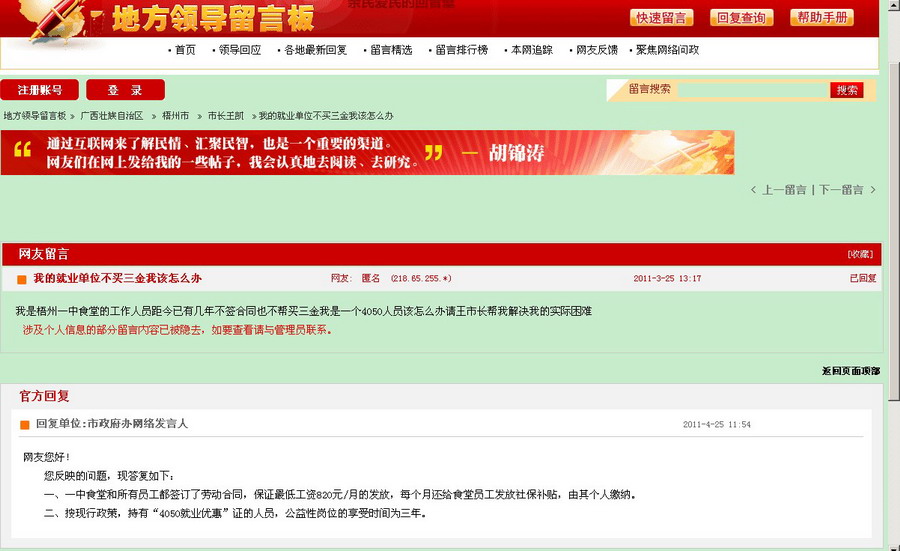
Task: Select 各地最新回复 nav item
Action: point(315,50)
